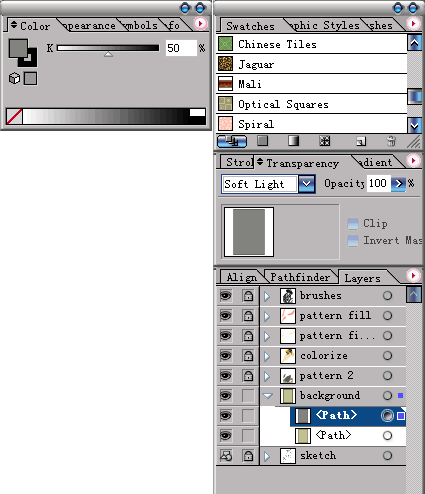
Task: Hide the brushes layer
Action: click(226, 296)
